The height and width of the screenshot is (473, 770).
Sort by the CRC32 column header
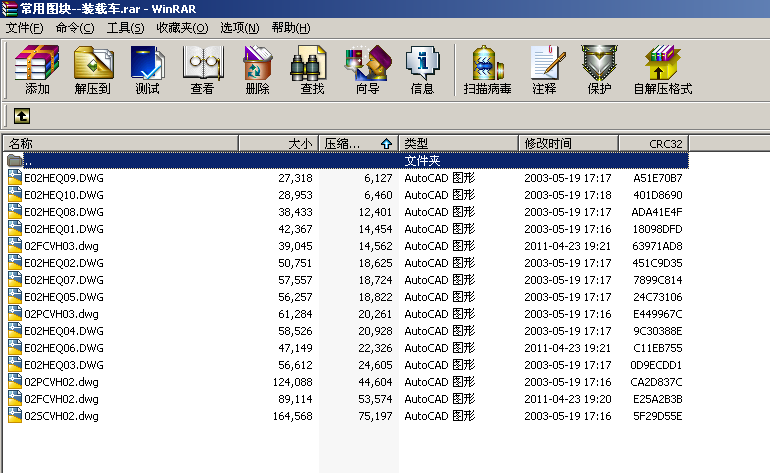pos(654,143)
